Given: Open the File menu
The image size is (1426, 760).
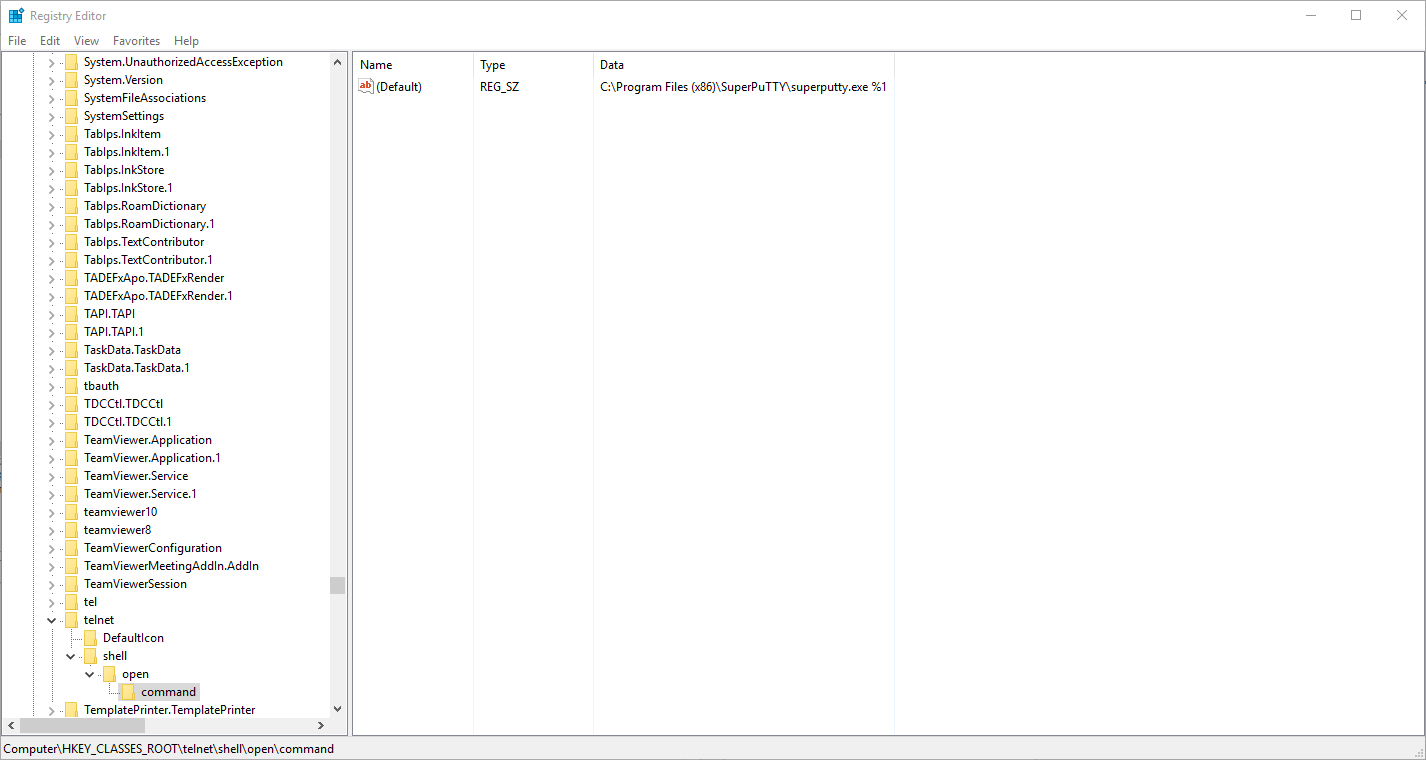Looking at the screenshot, I should click(x=17, y=41).
